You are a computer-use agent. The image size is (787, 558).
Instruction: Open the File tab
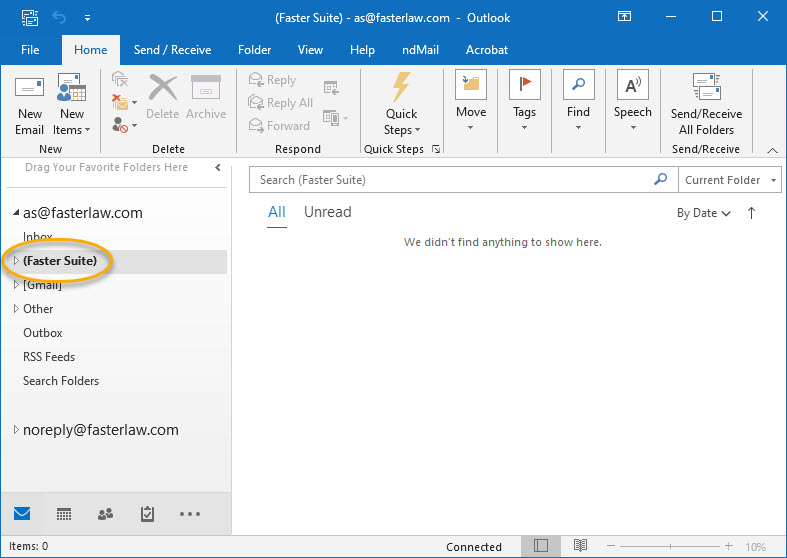pos(30,50)
